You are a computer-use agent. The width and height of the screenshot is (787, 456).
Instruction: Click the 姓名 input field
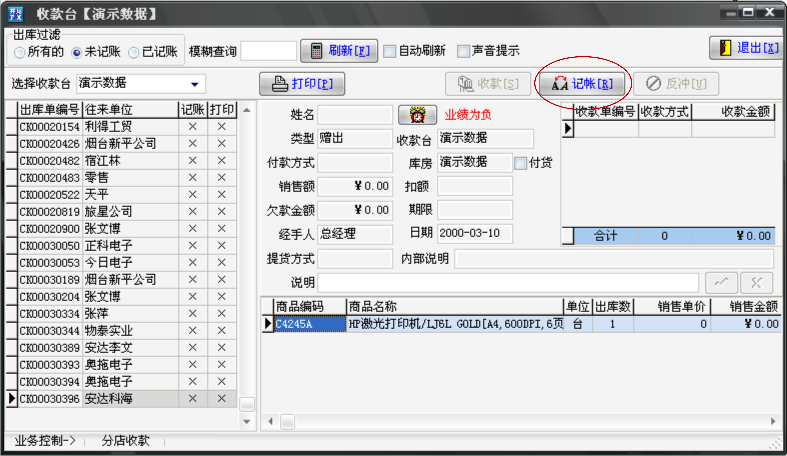pos(355,115)
